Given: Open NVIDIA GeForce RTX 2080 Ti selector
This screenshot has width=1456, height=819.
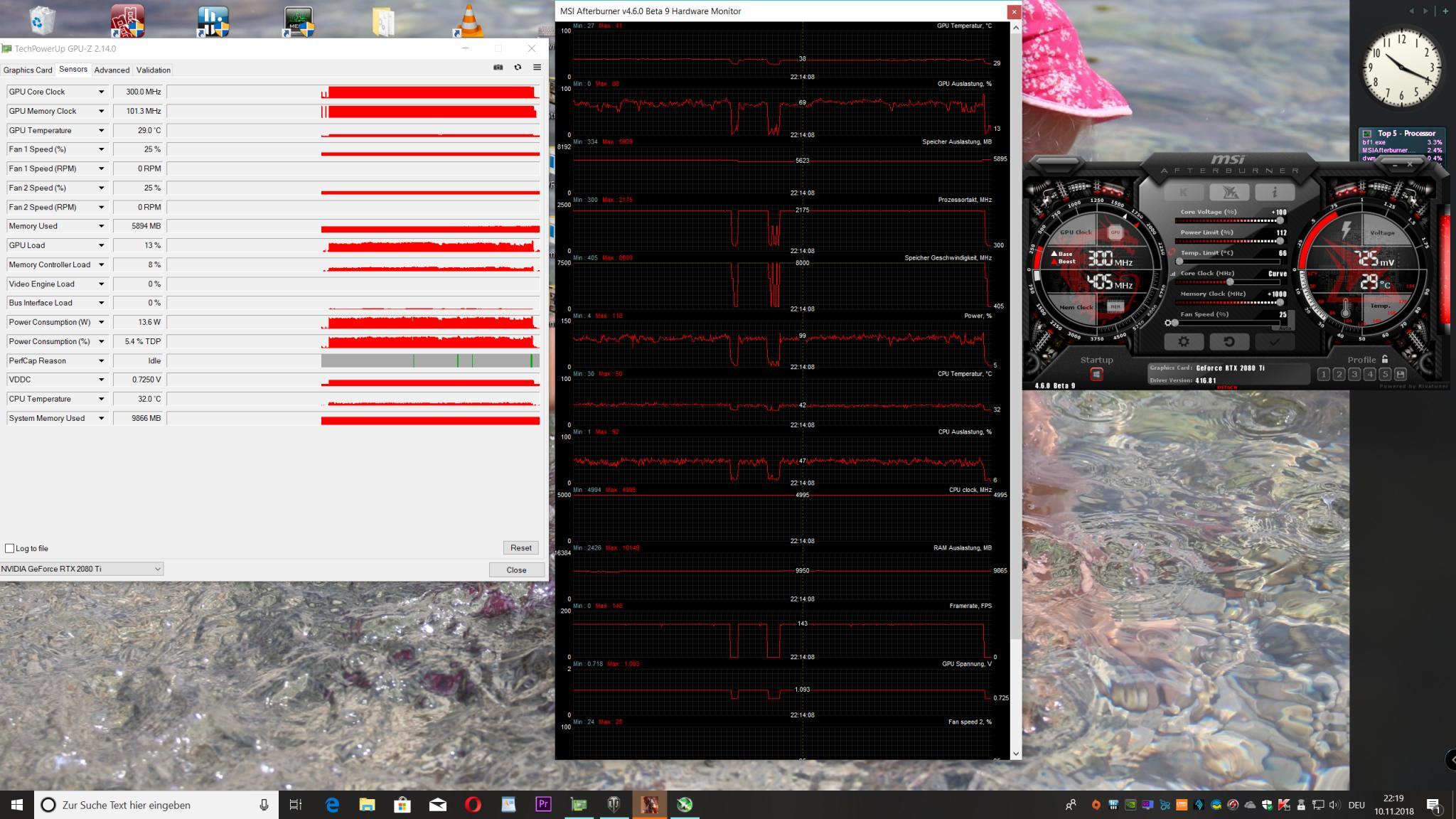Looking at the screenshot, I should pyautogui.click(x=82, y=569).
